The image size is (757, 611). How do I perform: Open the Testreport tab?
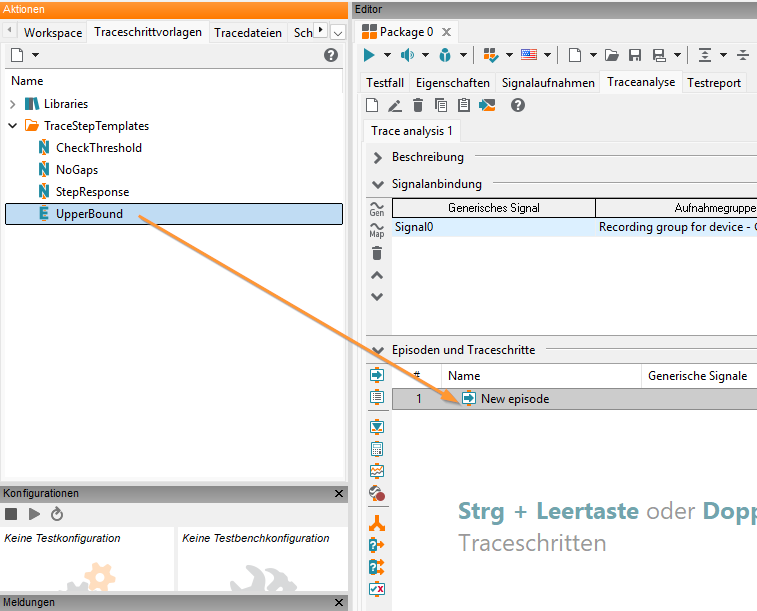click(x=714, y=83)
